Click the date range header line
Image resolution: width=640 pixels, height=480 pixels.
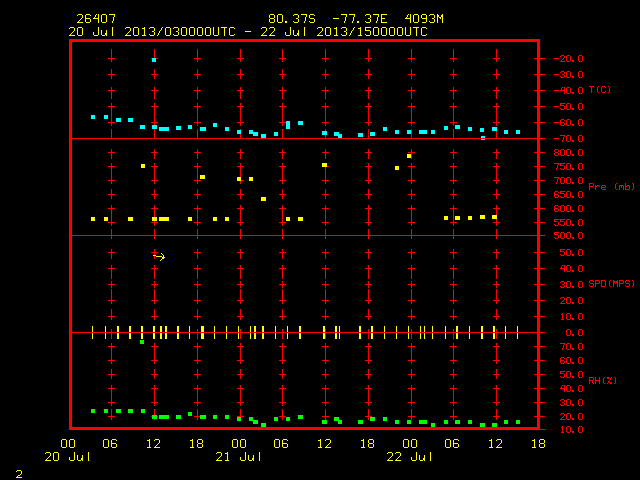(248, 32)
